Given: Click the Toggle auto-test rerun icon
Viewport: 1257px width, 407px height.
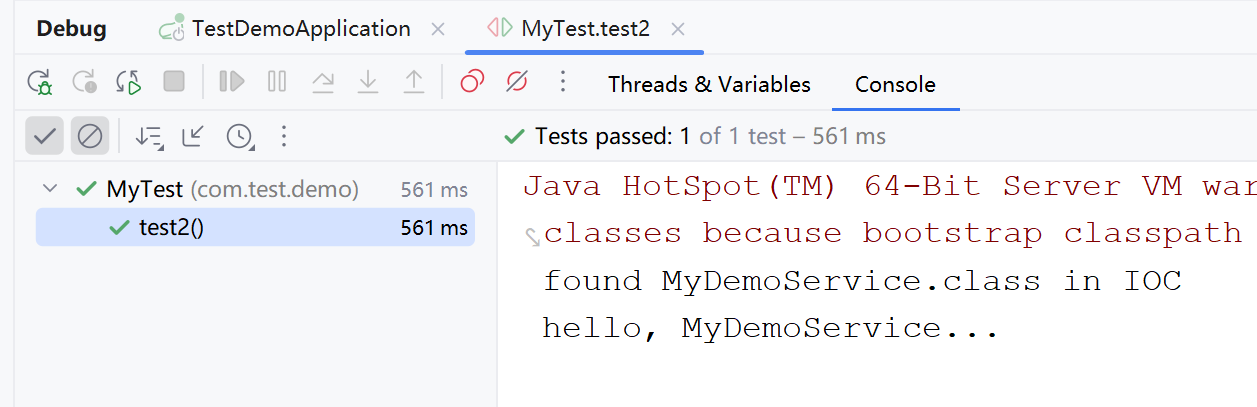Looking at the screenshot, I should click(129, 82).
